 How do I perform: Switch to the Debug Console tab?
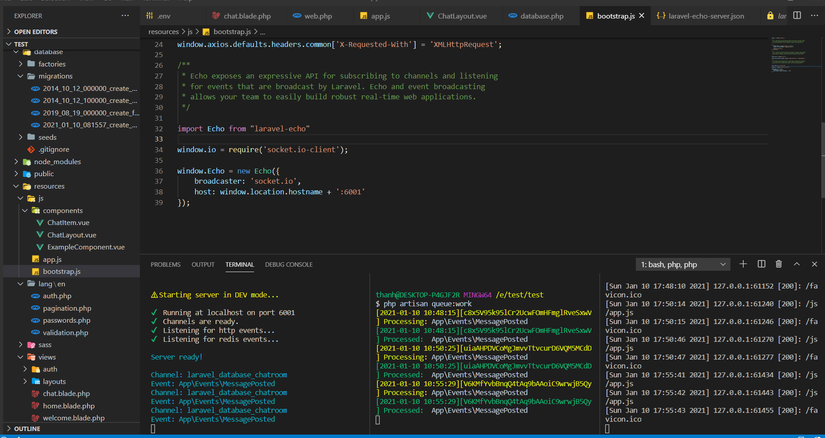(289, 264)
